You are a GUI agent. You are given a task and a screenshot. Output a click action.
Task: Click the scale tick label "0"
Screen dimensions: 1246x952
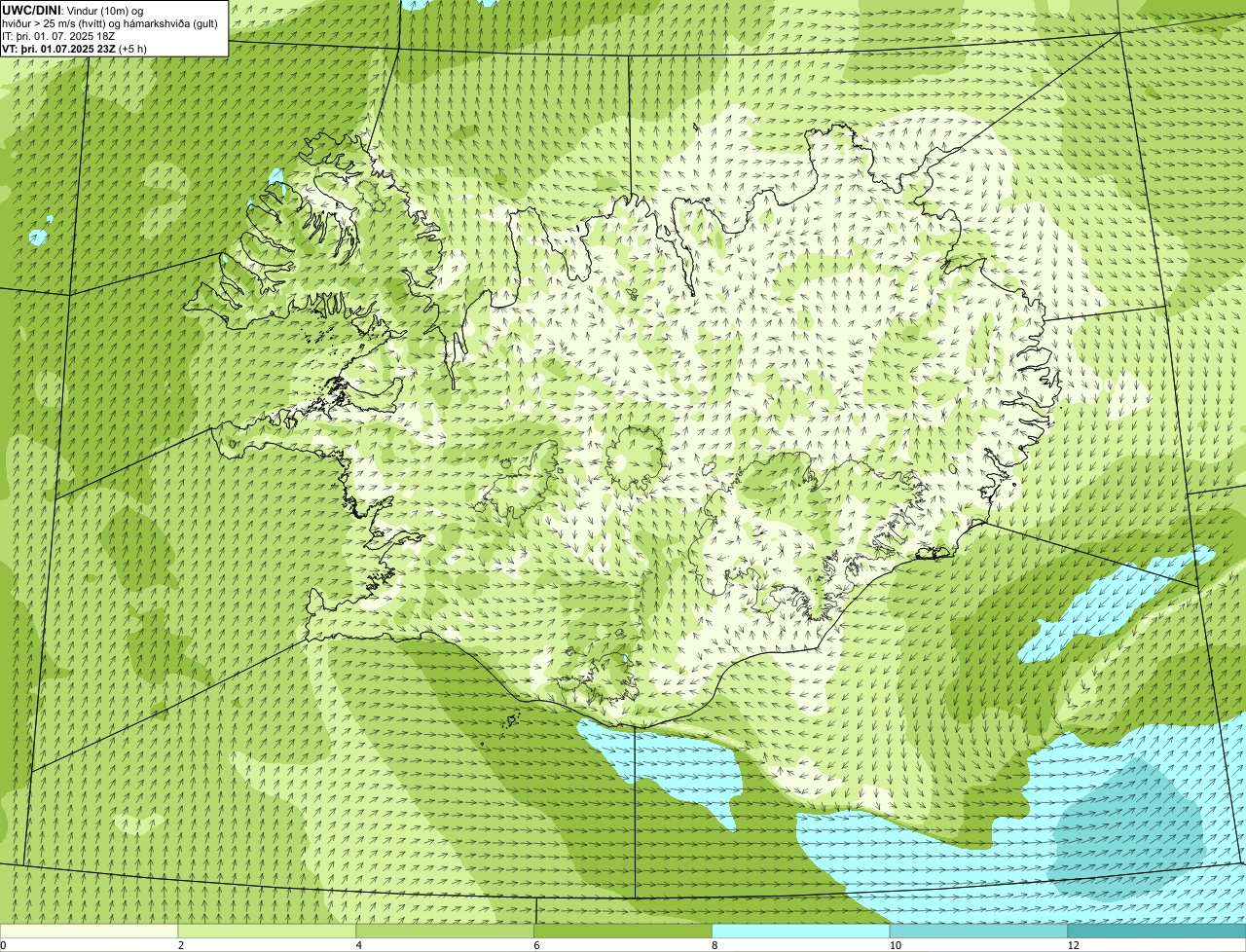click(3, 945)
